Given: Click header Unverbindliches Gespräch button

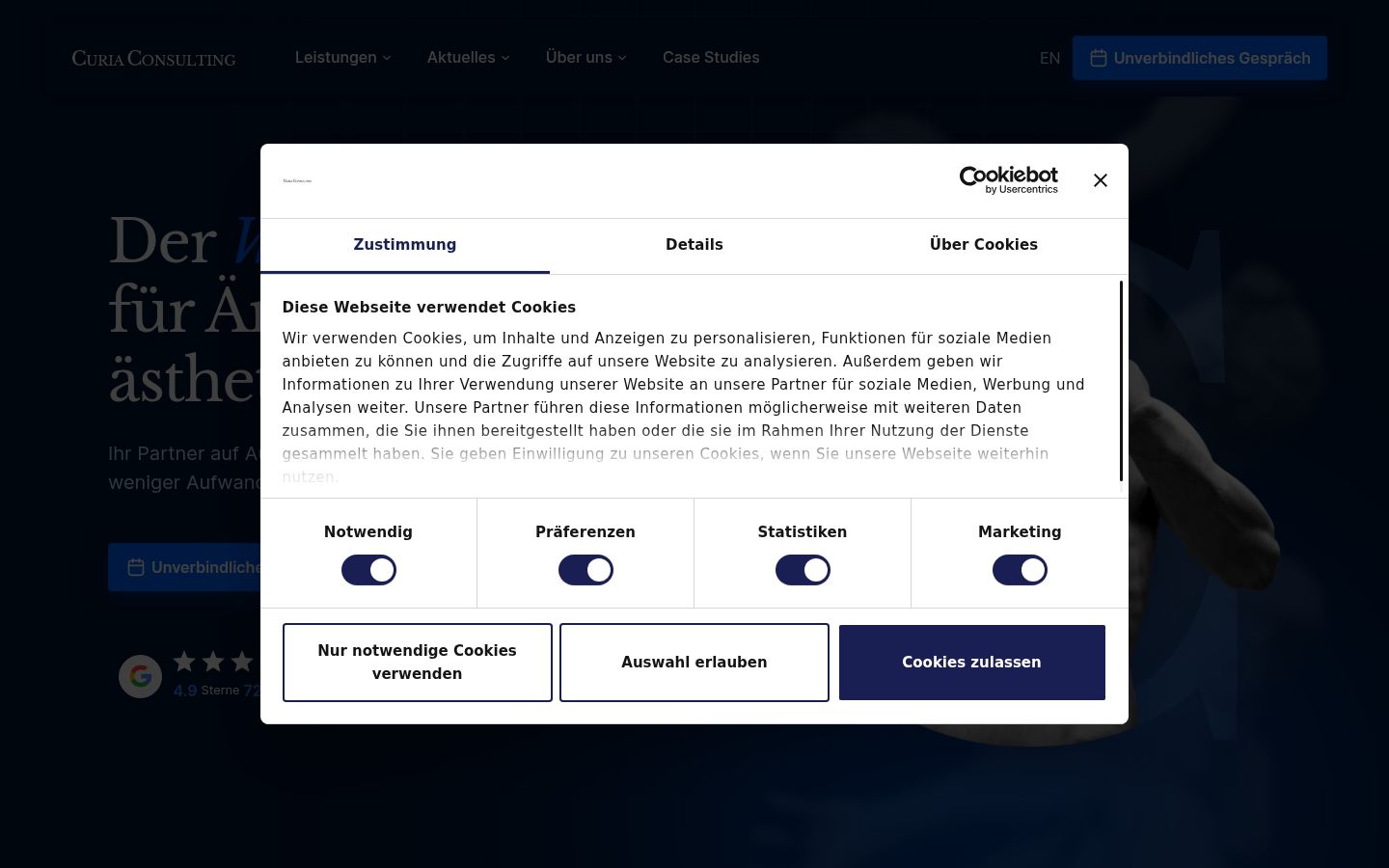Looking at the screenshot, I should point(1200,58).
